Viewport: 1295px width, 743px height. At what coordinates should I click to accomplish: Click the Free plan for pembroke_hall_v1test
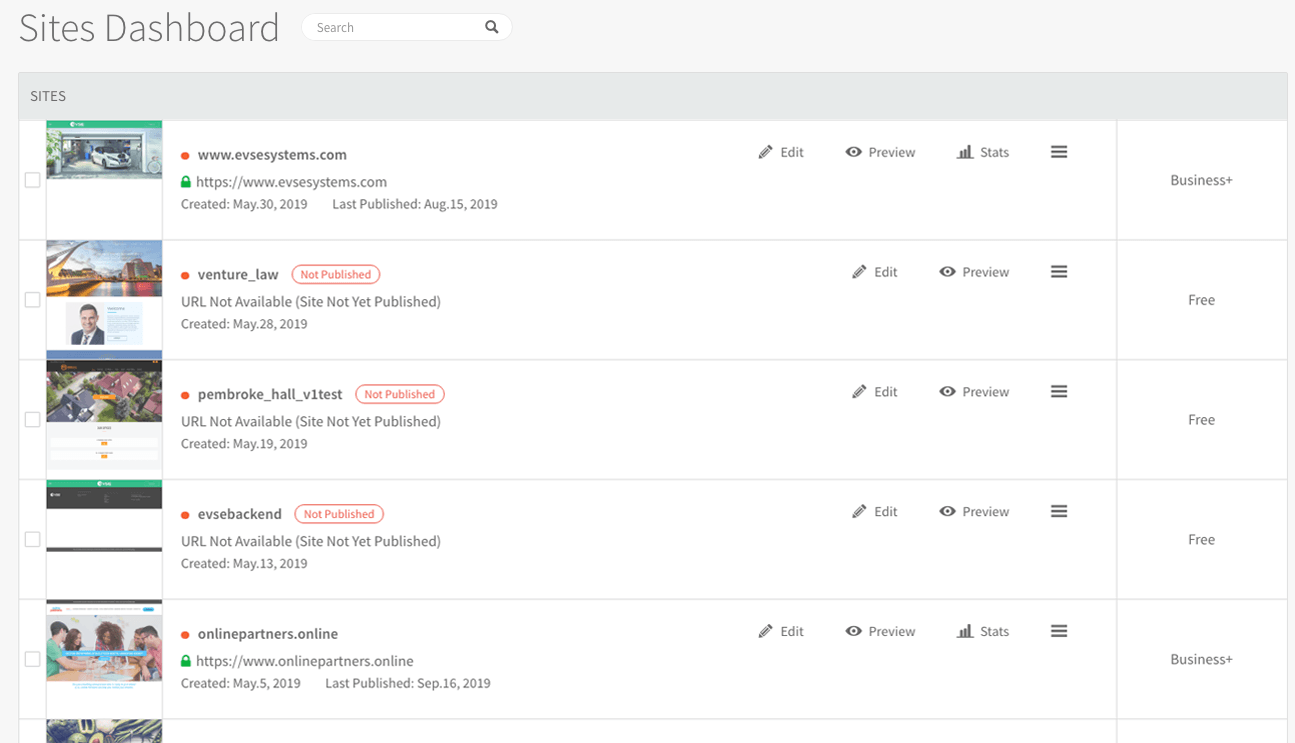pyautogui.click(x=1201, y=420)
